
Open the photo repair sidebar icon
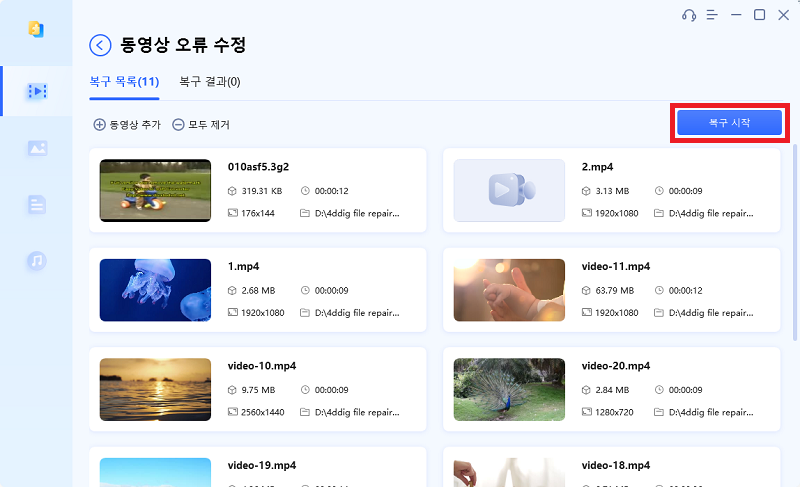(x=37, y=148)
